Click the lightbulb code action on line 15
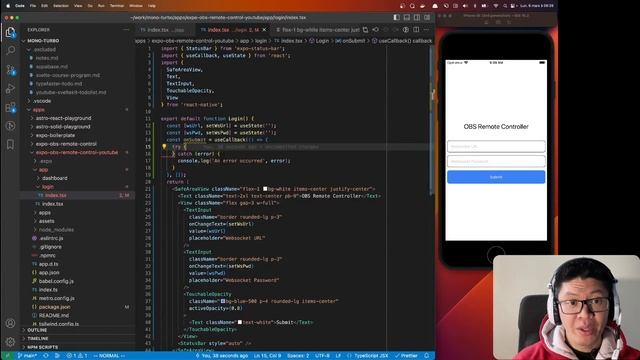 coord(164,147)
